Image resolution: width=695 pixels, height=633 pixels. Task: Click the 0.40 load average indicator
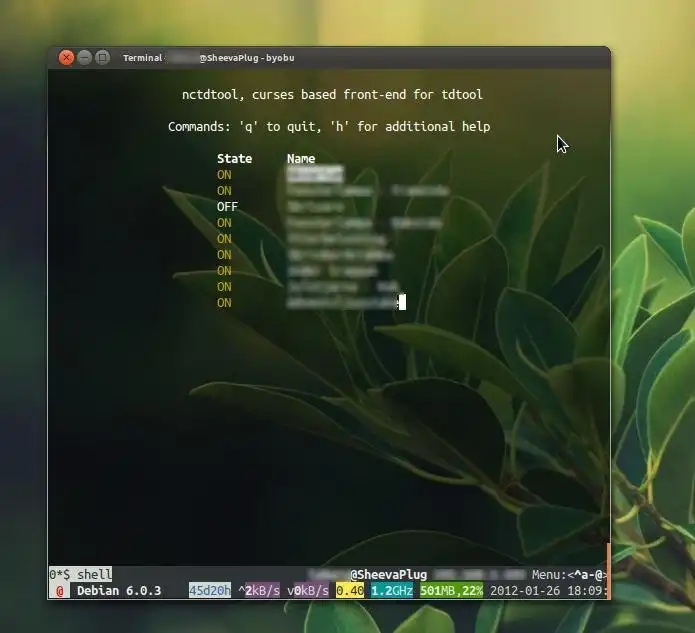coord(350,591)
